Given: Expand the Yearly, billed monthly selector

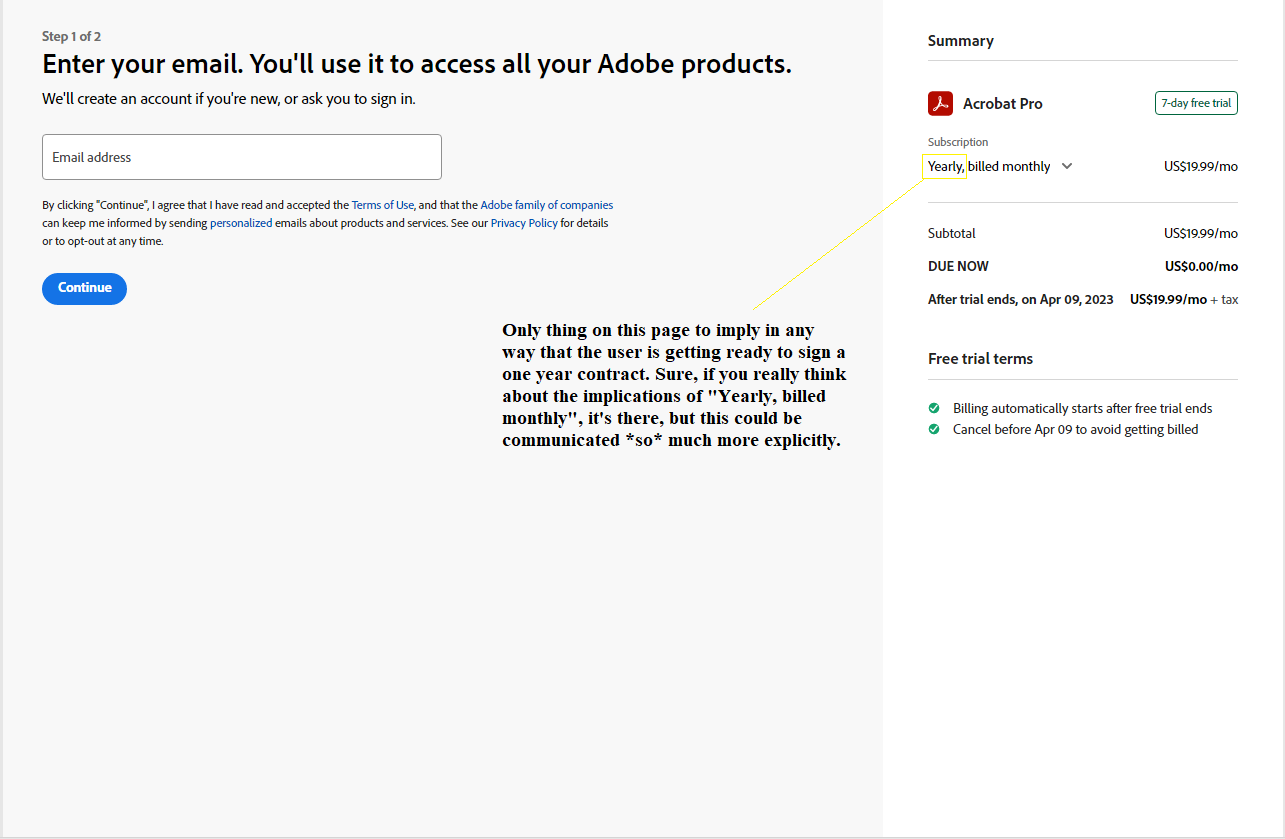Looking at the screenshot, I should pos(998,166).
